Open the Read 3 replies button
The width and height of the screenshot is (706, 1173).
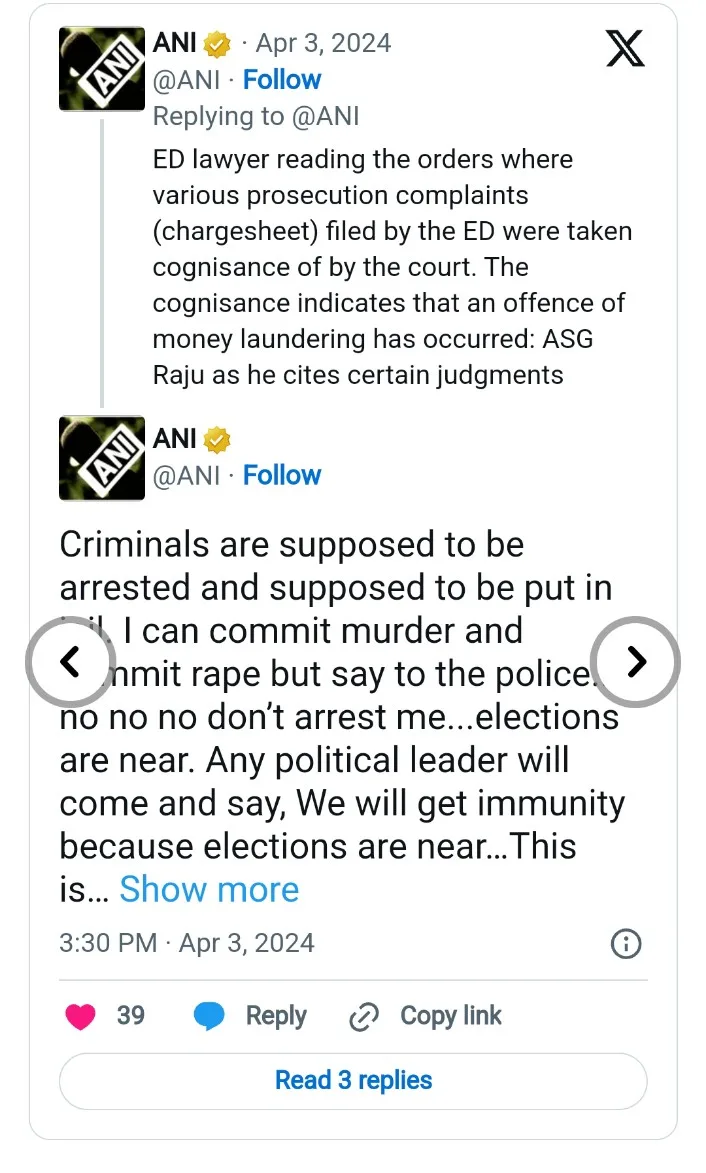[353, 1080]
